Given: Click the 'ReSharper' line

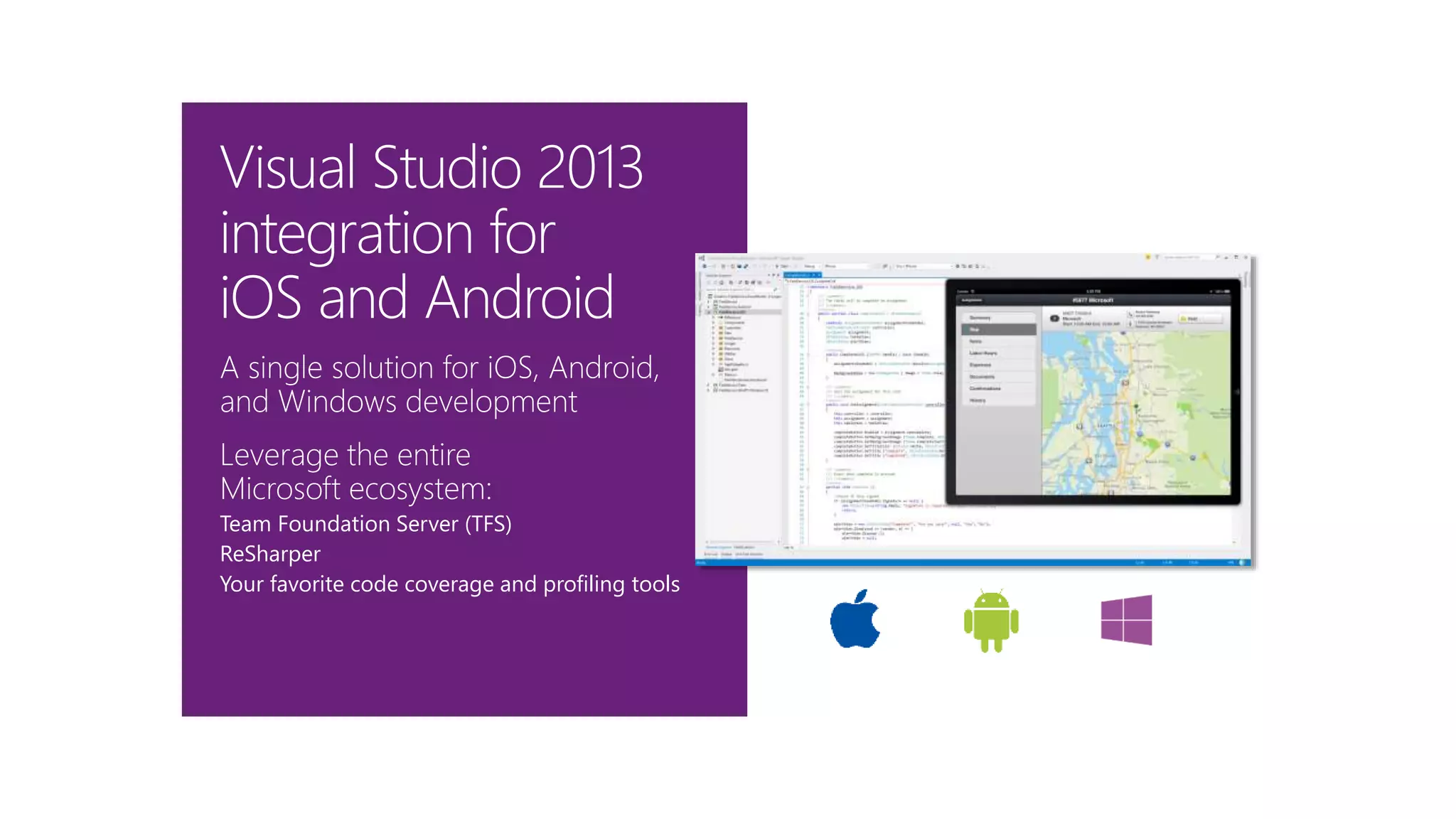Looking at the screenshot, I should (270, 554).
